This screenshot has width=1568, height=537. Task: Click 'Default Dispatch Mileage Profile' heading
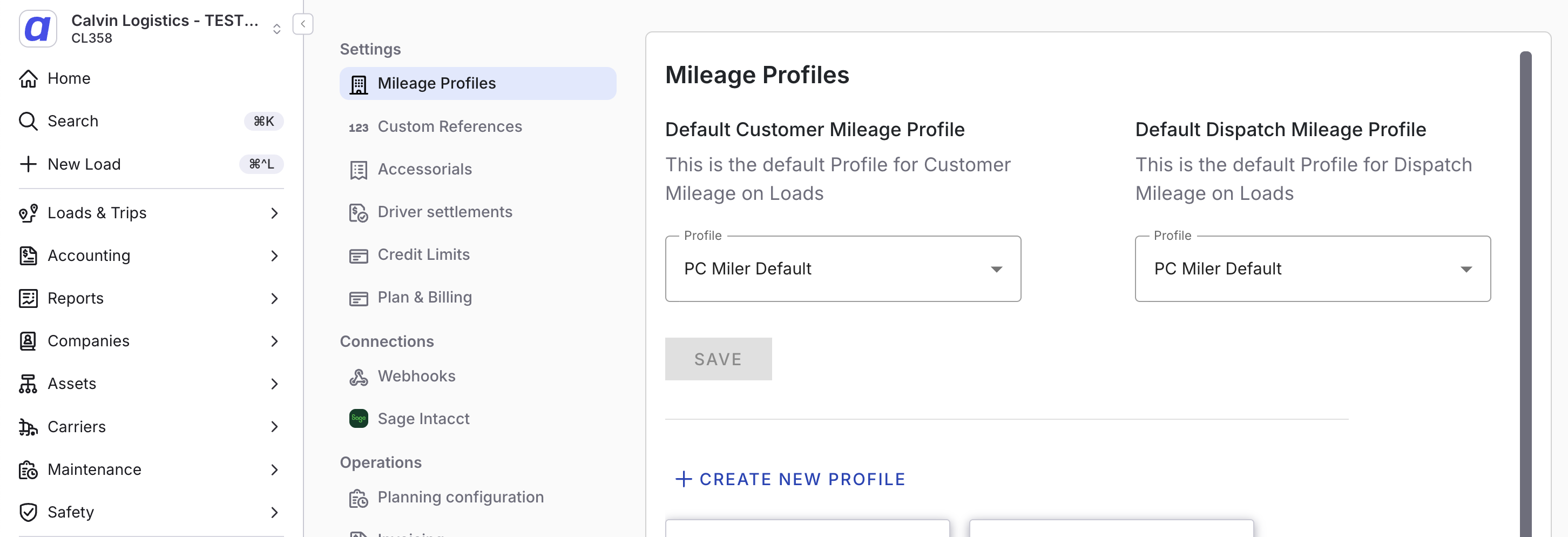[1280, 130]
